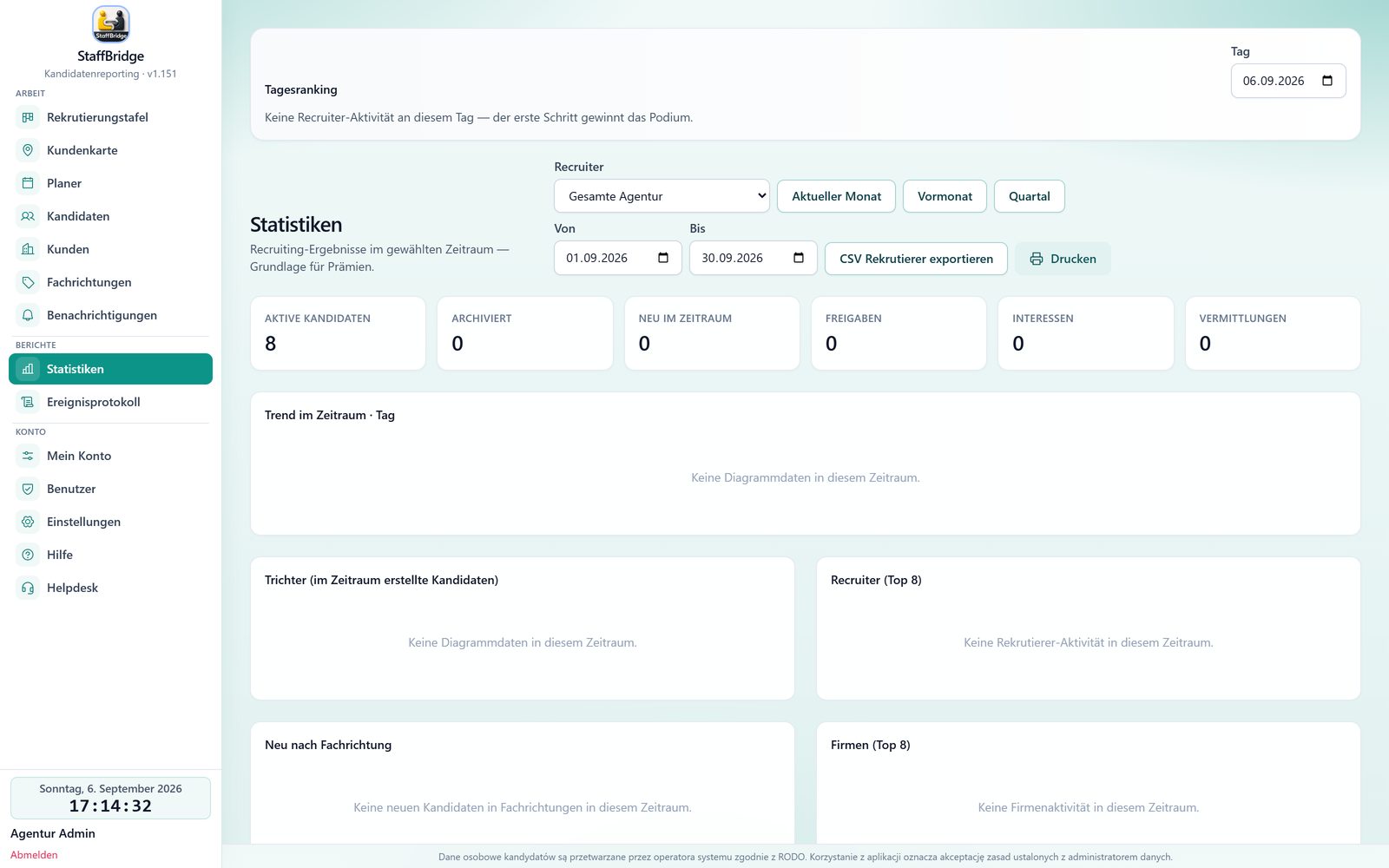Image resolution: width=1389 pixels, height=868 pixels.
Task: Go to the Planer page
Action: [x=110, y=183]
